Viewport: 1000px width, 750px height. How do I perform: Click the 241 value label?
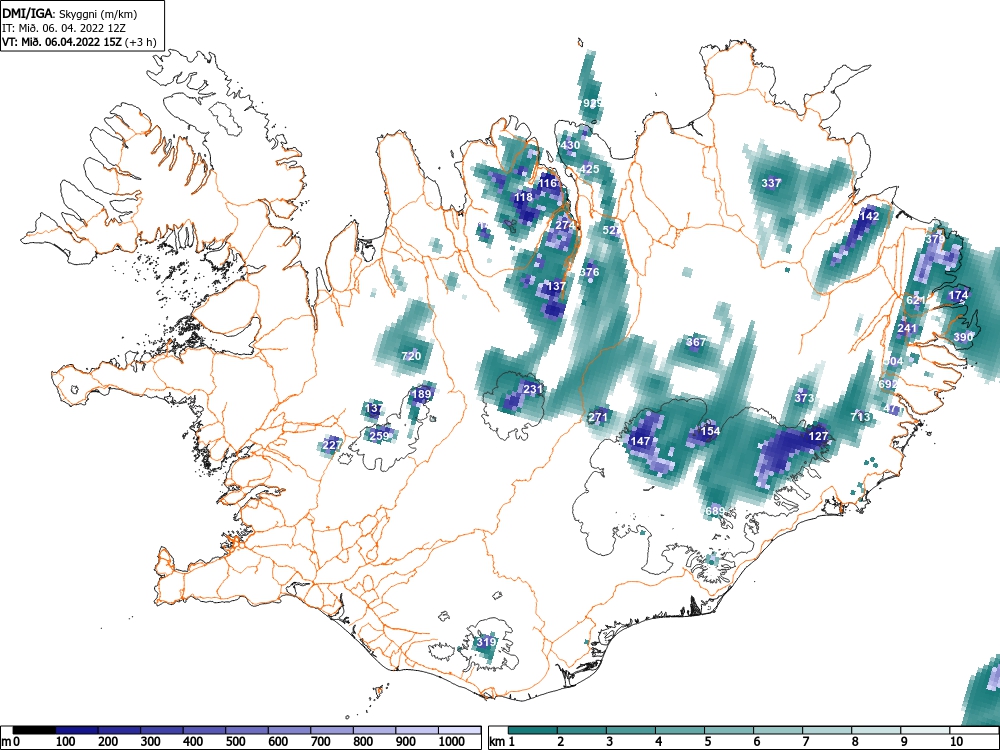click(x=907, y=328)
